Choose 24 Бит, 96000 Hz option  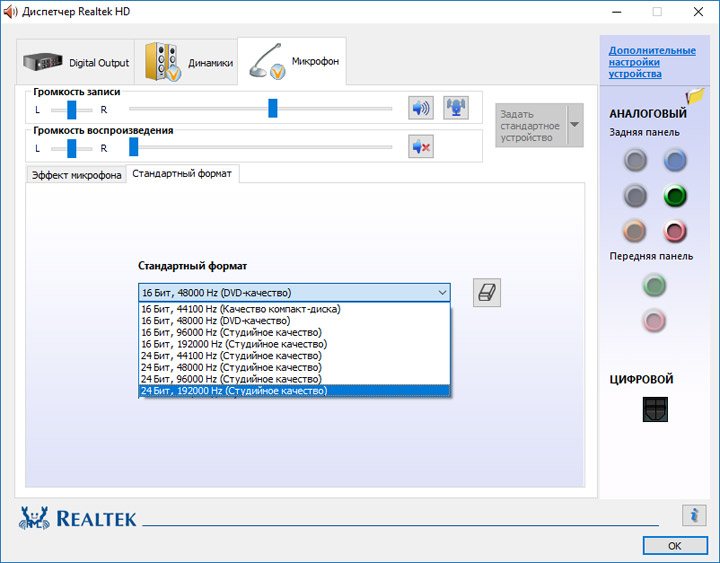pos(294,379)
